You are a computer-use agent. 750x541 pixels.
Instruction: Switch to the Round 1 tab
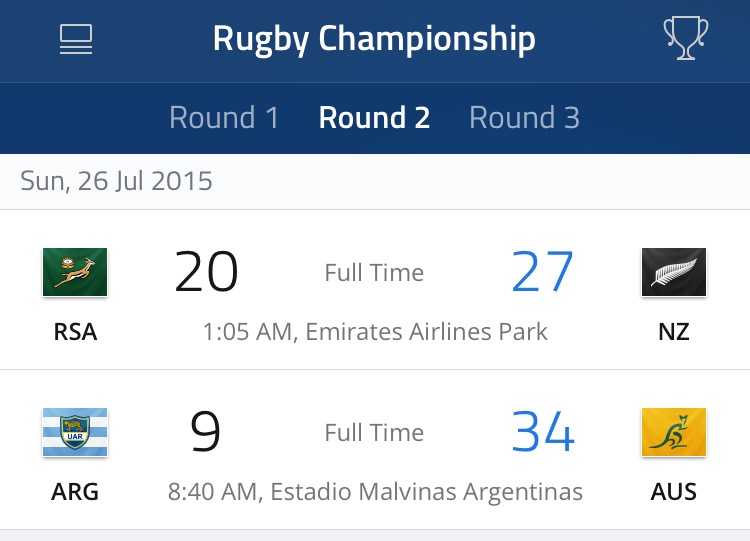[224, 118]
